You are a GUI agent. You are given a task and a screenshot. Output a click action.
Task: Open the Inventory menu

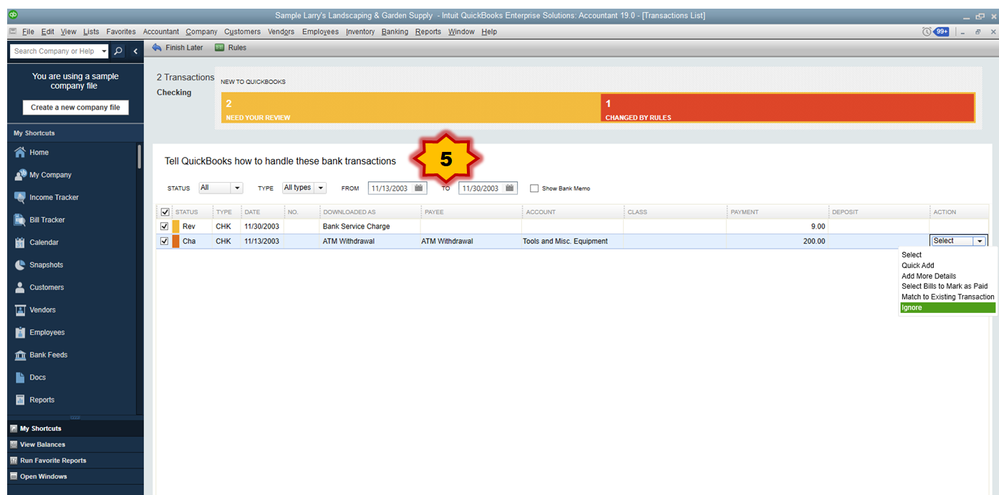point(360,31)
